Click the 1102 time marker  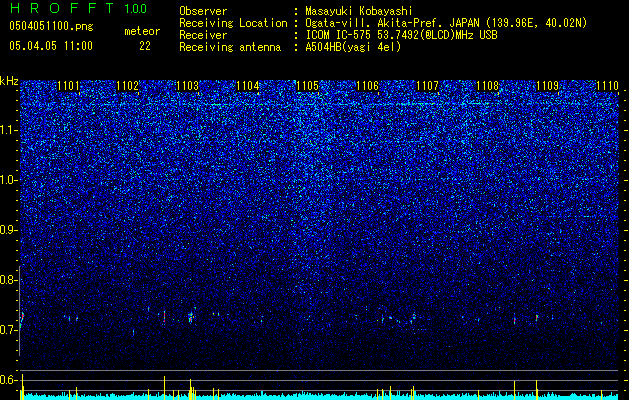[x=128, y=86]
